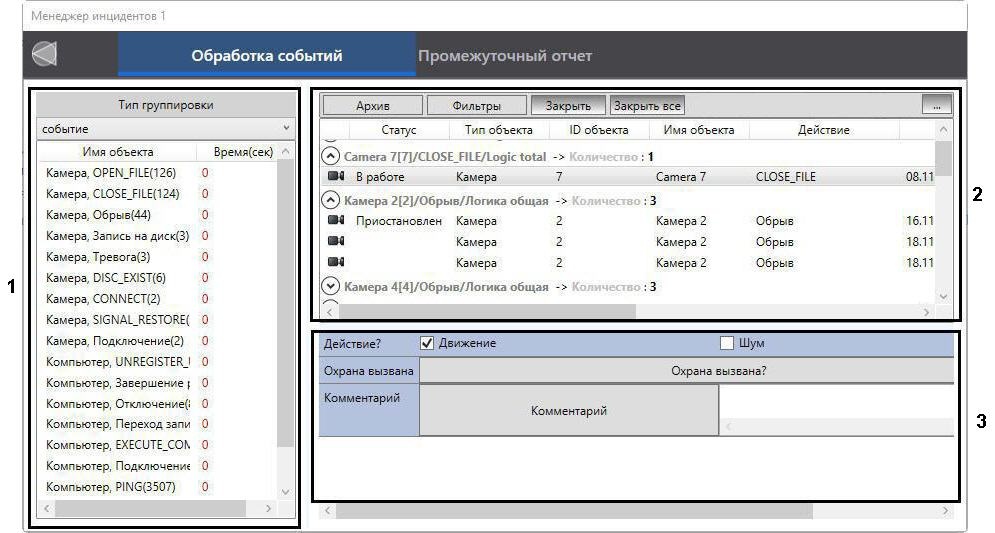Click the Закрыть все button
This screenshot has height=533, width=995.
coord(647,105)
